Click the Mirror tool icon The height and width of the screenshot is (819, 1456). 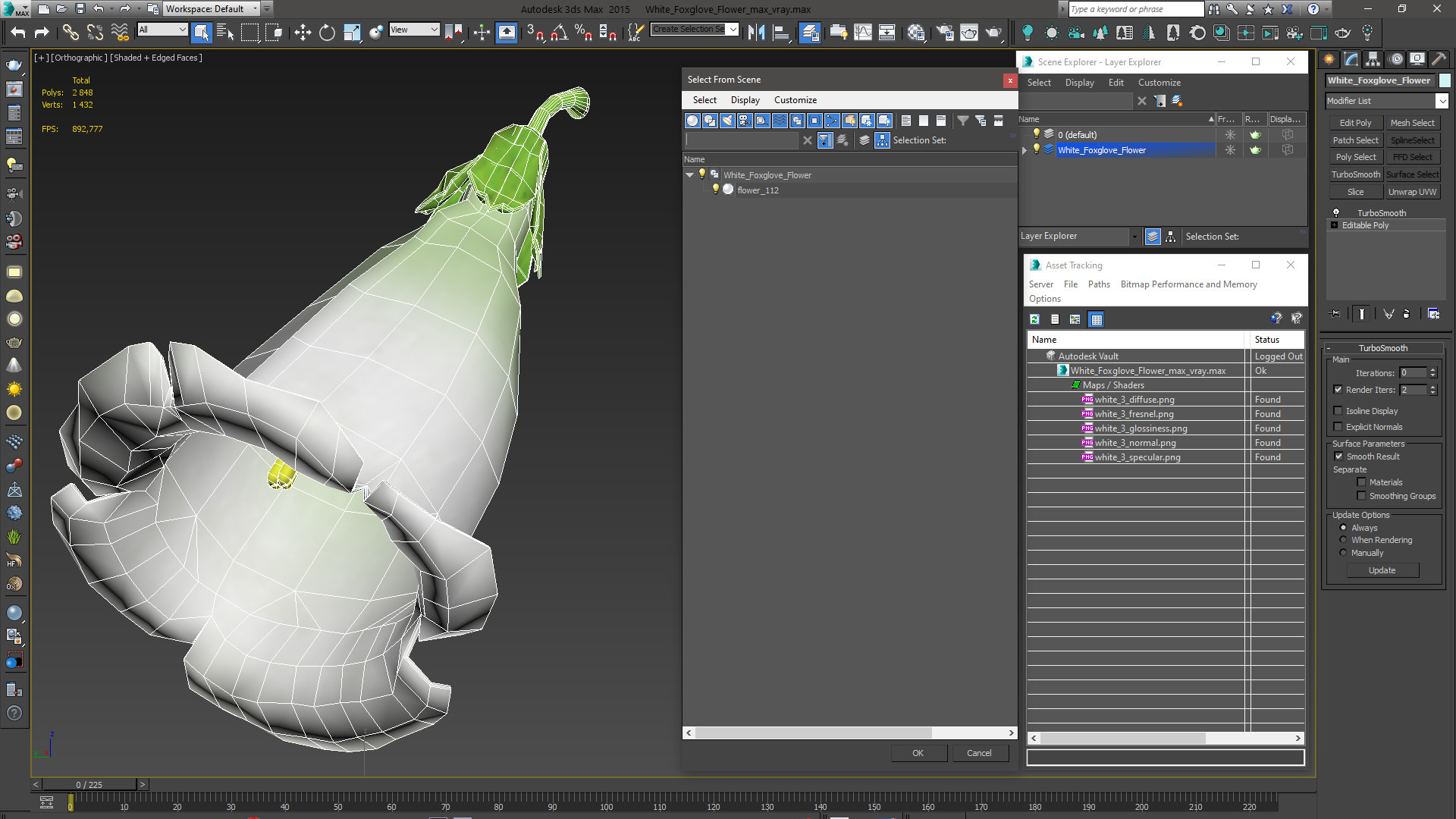tap(756, 32)
